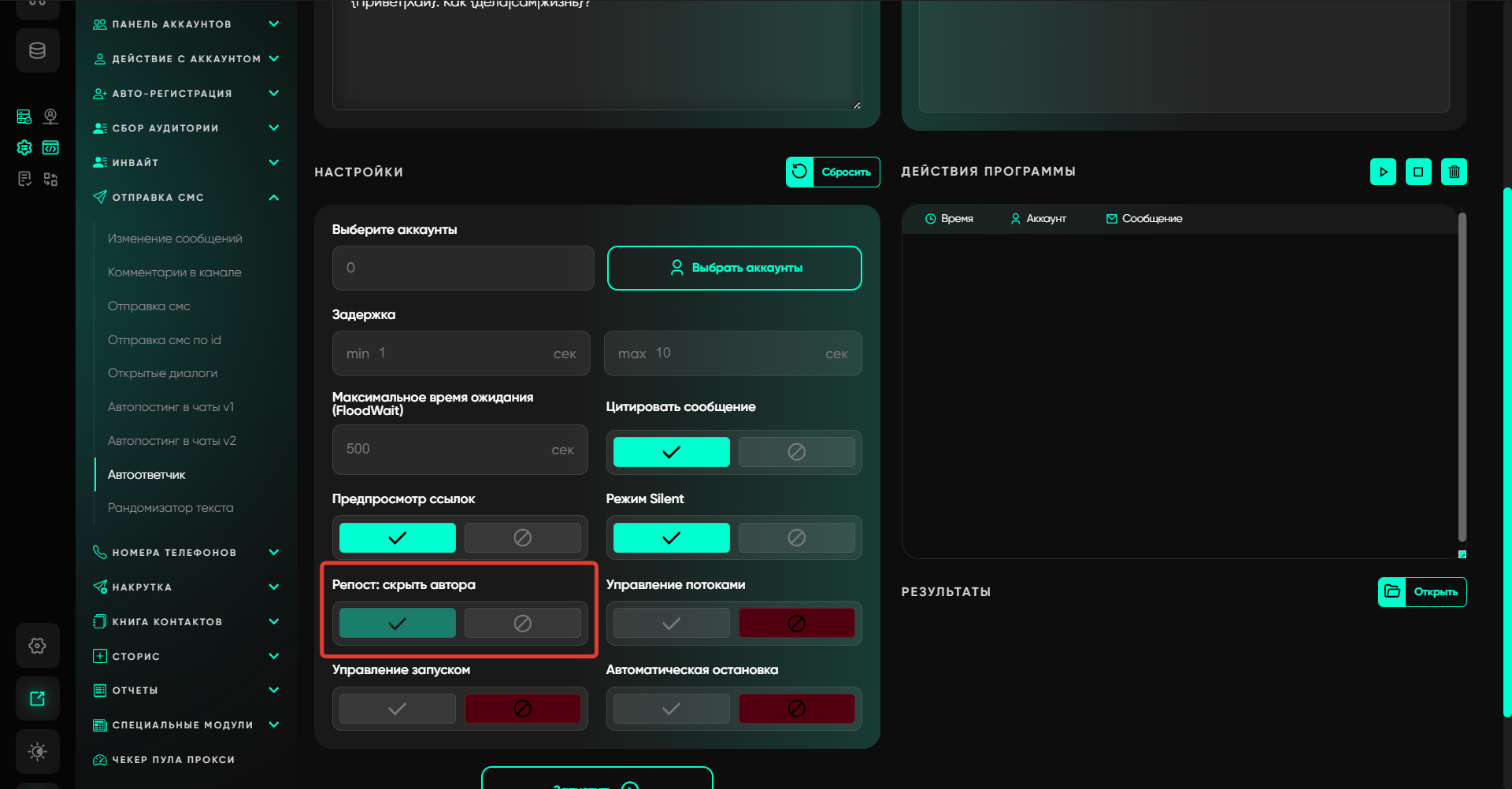Click the program actions log scrollbar

pos(1462,378)
